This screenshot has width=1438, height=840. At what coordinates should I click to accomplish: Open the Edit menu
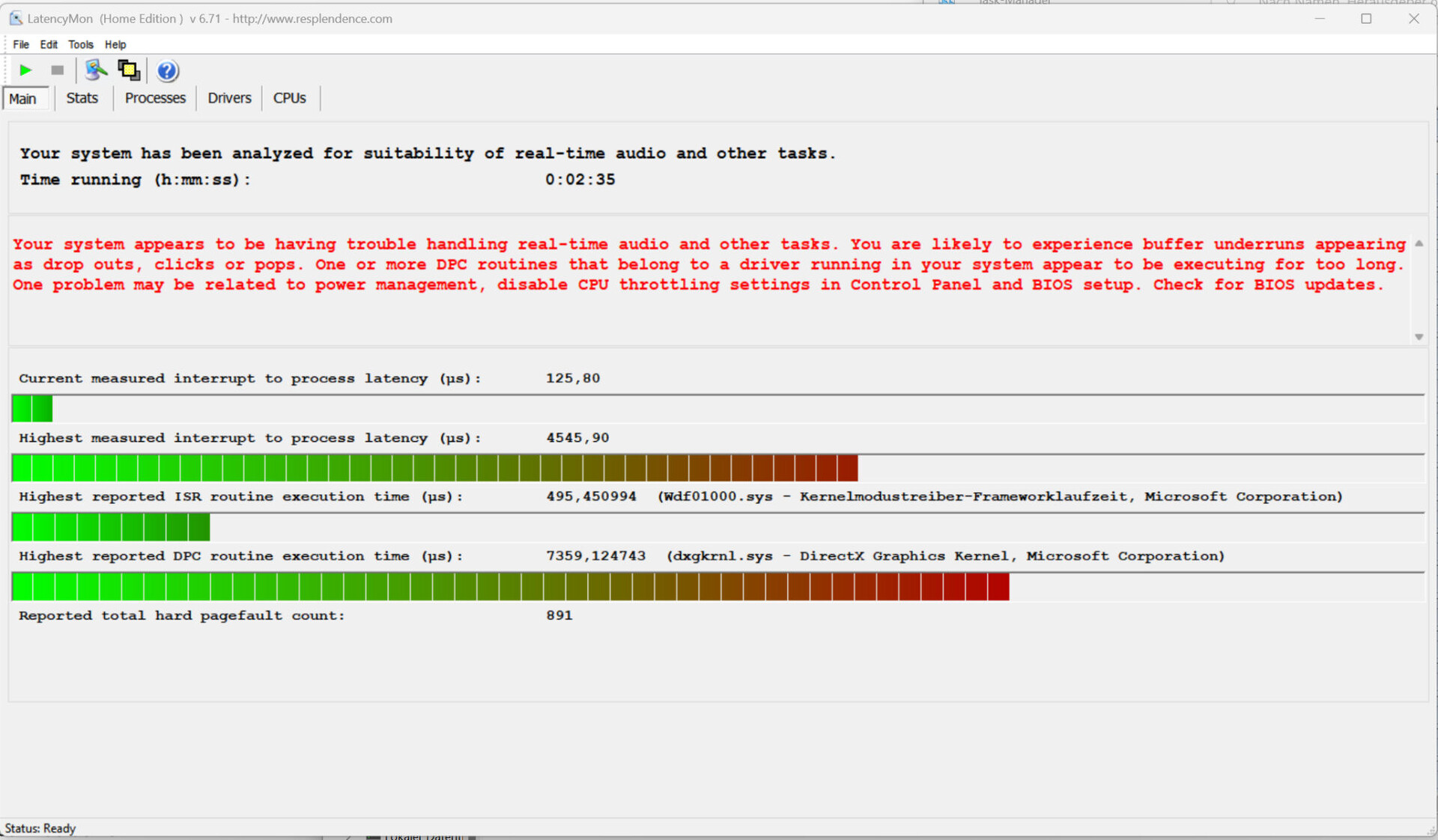[x=49, y=45]
